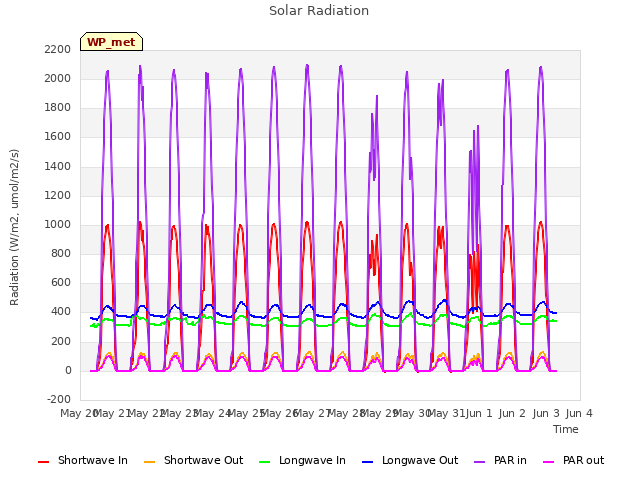Image resolution: width=640 pixels, height=480 pixels.
Task: Click the 1800 y-axis tick label
Action: click(58, 107)
